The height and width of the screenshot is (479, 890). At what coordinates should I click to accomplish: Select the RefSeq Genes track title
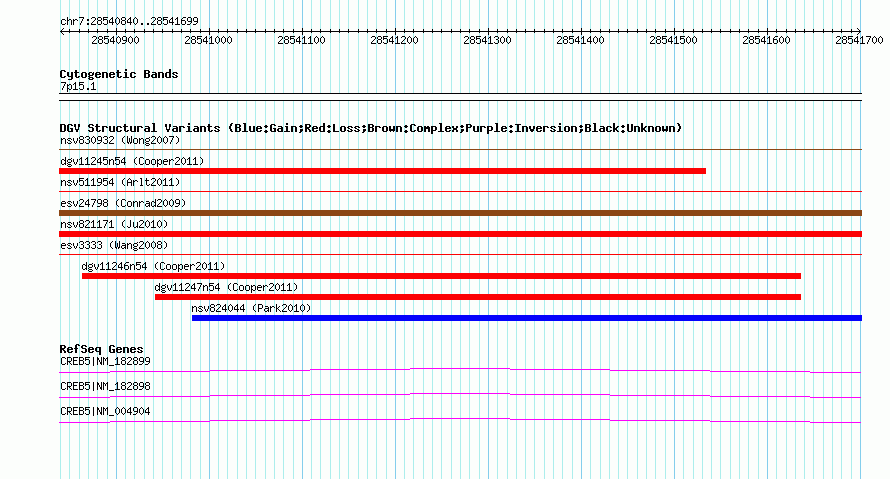click(x=101, y=349)
